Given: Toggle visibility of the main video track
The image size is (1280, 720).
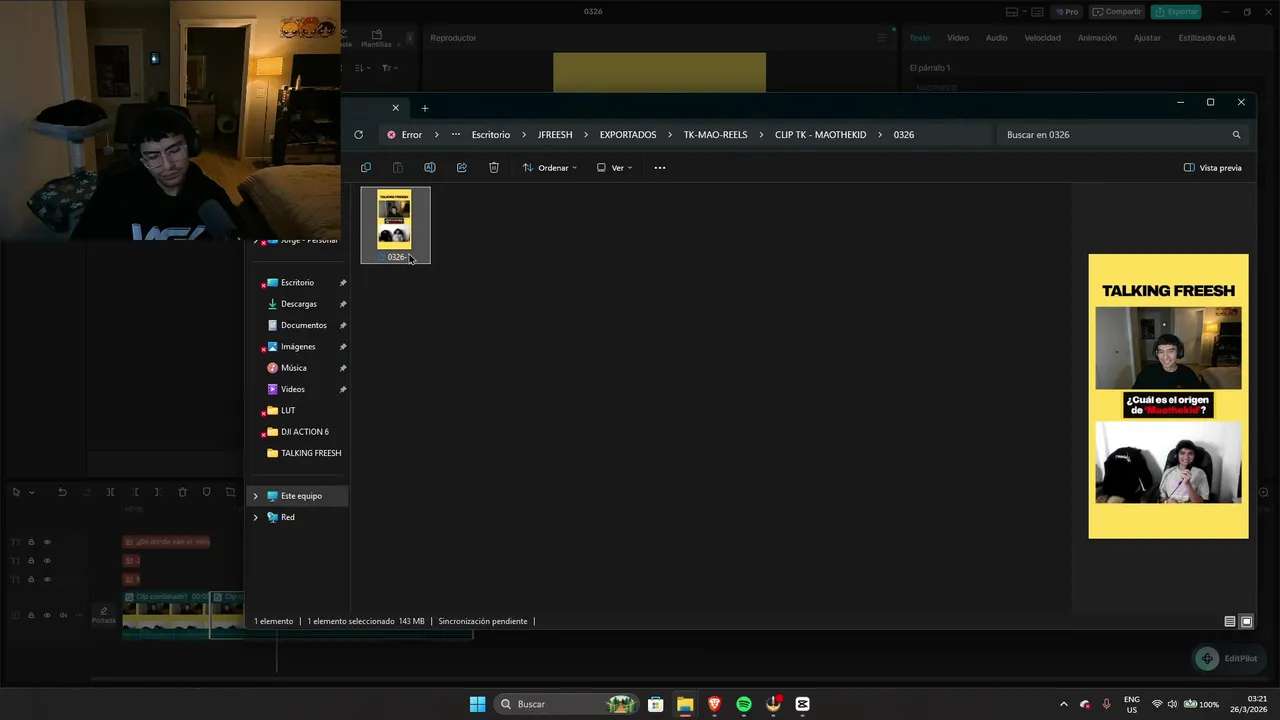Looking at the screenshot, I should pos(47,615).
